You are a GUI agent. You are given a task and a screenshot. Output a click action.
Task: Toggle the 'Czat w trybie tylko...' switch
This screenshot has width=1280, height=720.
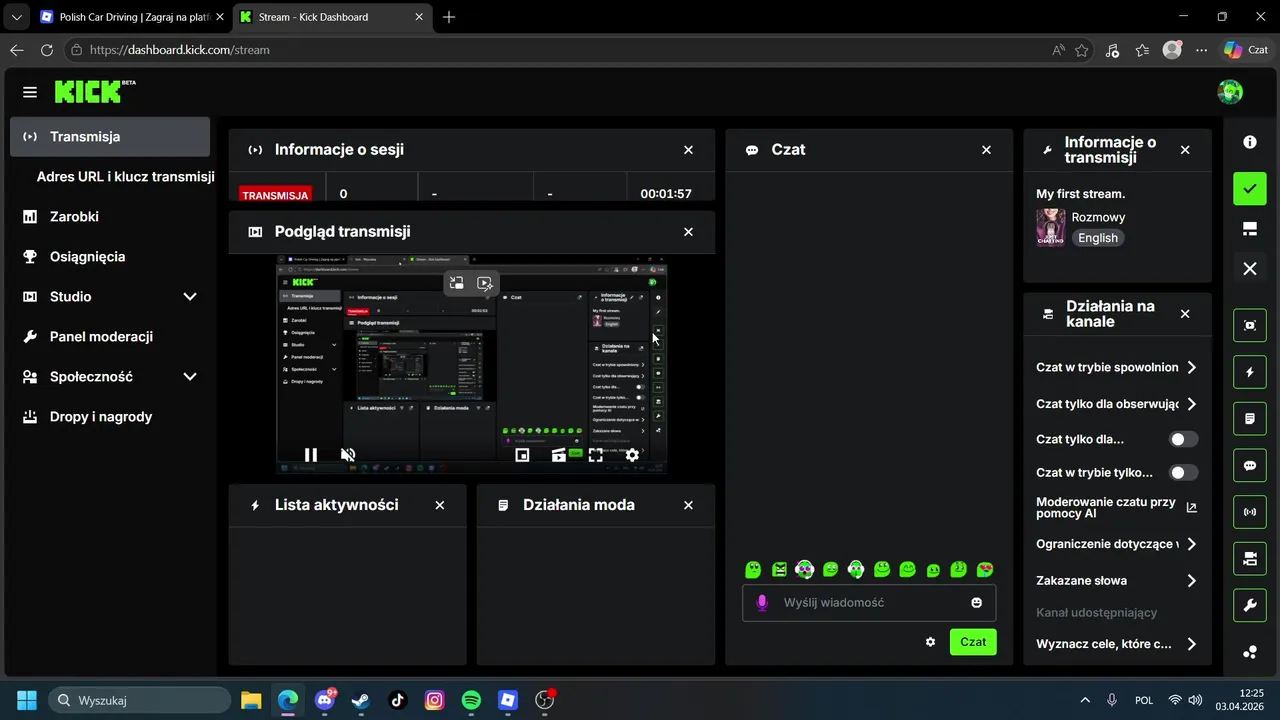tap(1184, 472)
